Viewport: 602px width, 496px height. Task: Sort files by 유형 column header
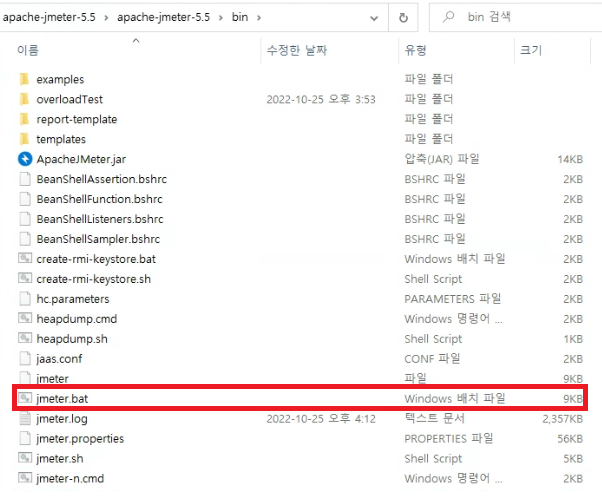click(415, 50)
